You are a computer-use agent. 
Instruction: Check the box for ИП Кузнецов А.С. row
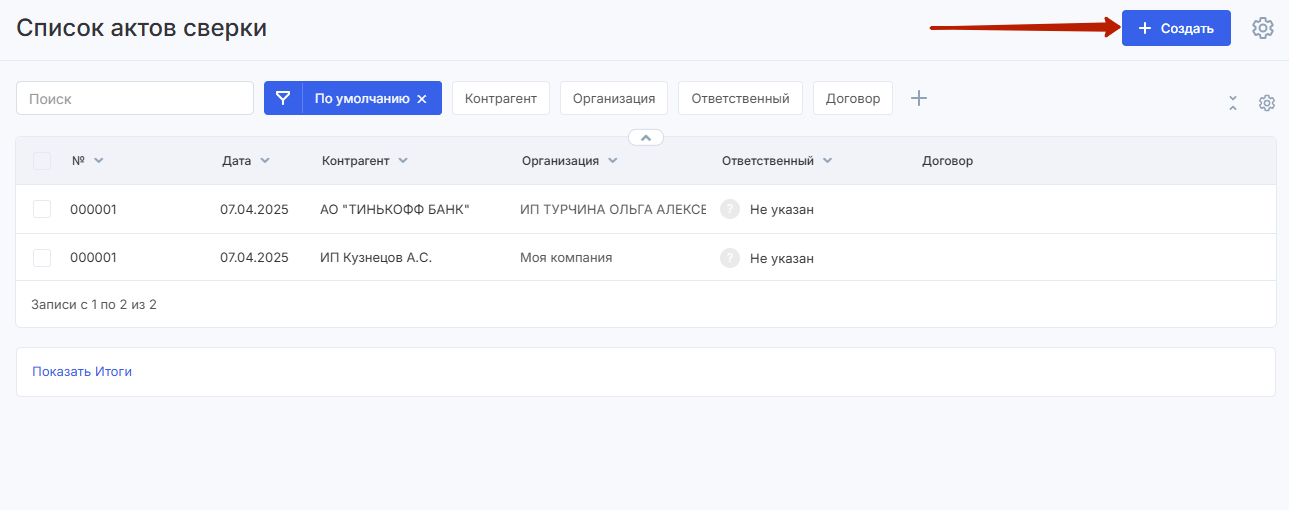click(42, 258)
